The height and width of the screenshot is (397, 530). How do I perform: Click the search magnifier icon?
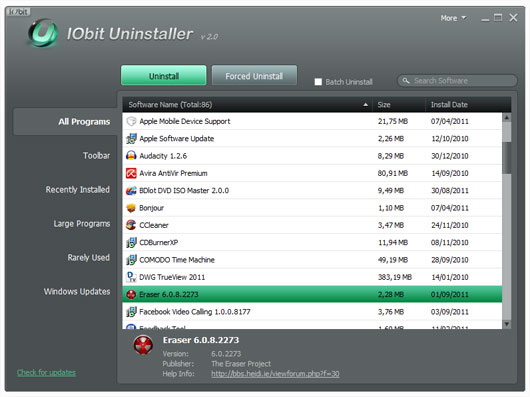(x=406, y=81)
